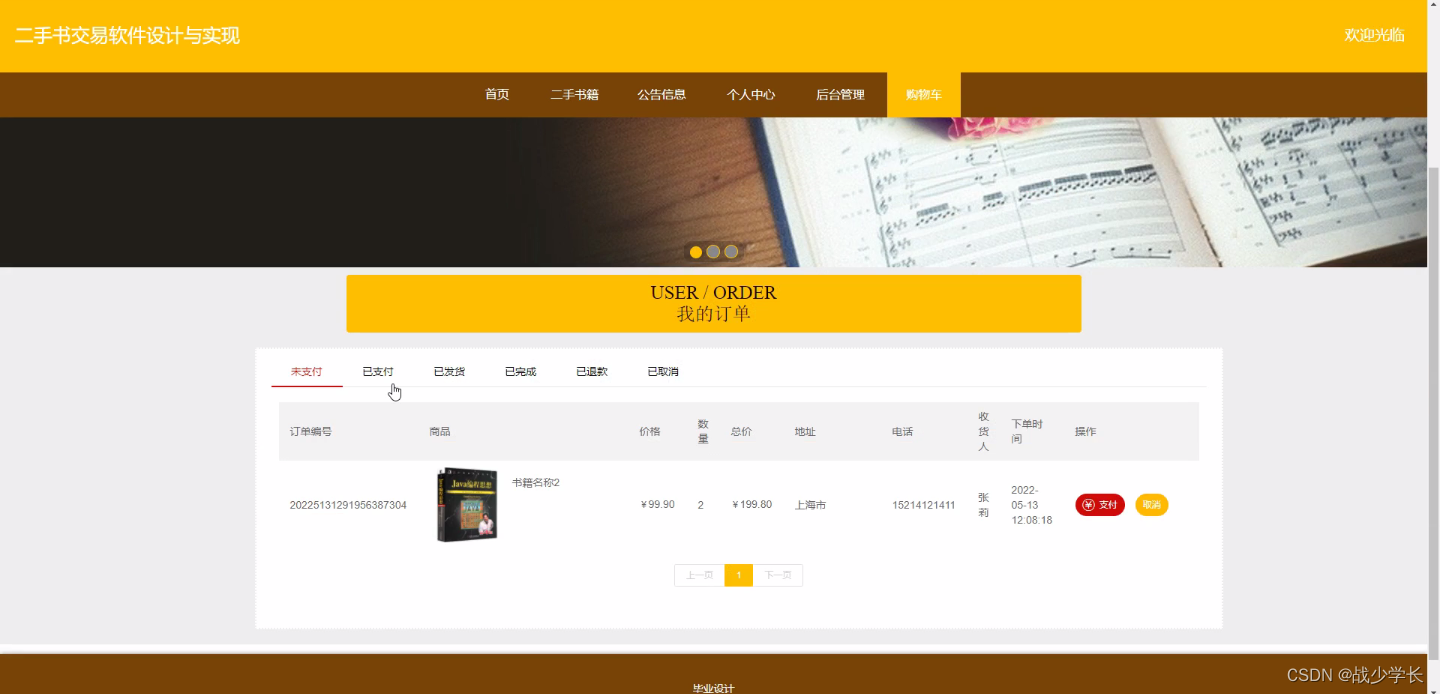Click the USER / ORDER 我的订单 banner
1440x694 pixels.
(x=713, y=303)
